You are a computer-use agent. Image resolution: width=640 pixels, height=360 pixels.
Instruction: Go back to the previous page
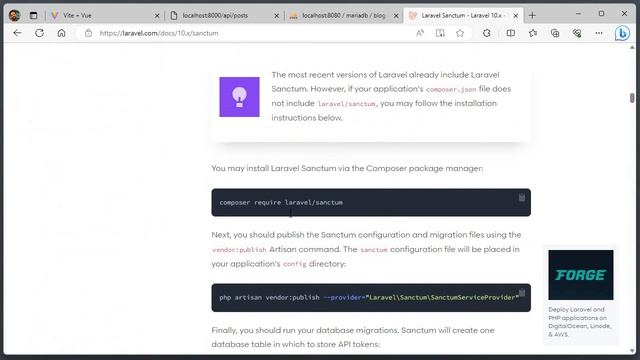(17, 33)
